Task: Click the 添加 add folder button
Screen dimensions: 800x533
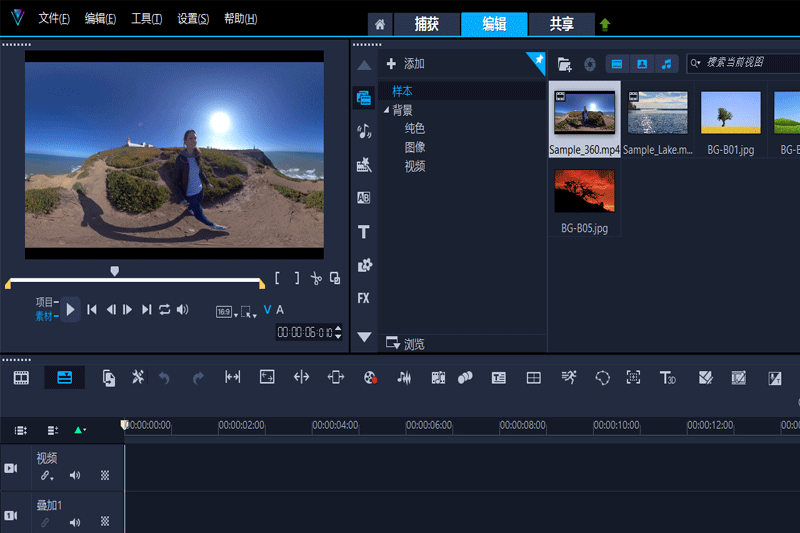Action: [x=405, y=64]
